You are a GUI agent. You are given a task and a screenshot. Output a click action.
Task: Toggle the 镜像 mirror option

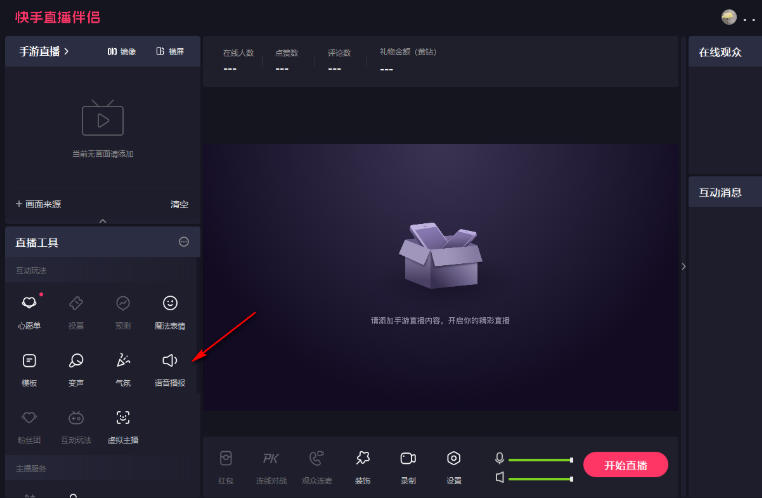tap(121, 50)
